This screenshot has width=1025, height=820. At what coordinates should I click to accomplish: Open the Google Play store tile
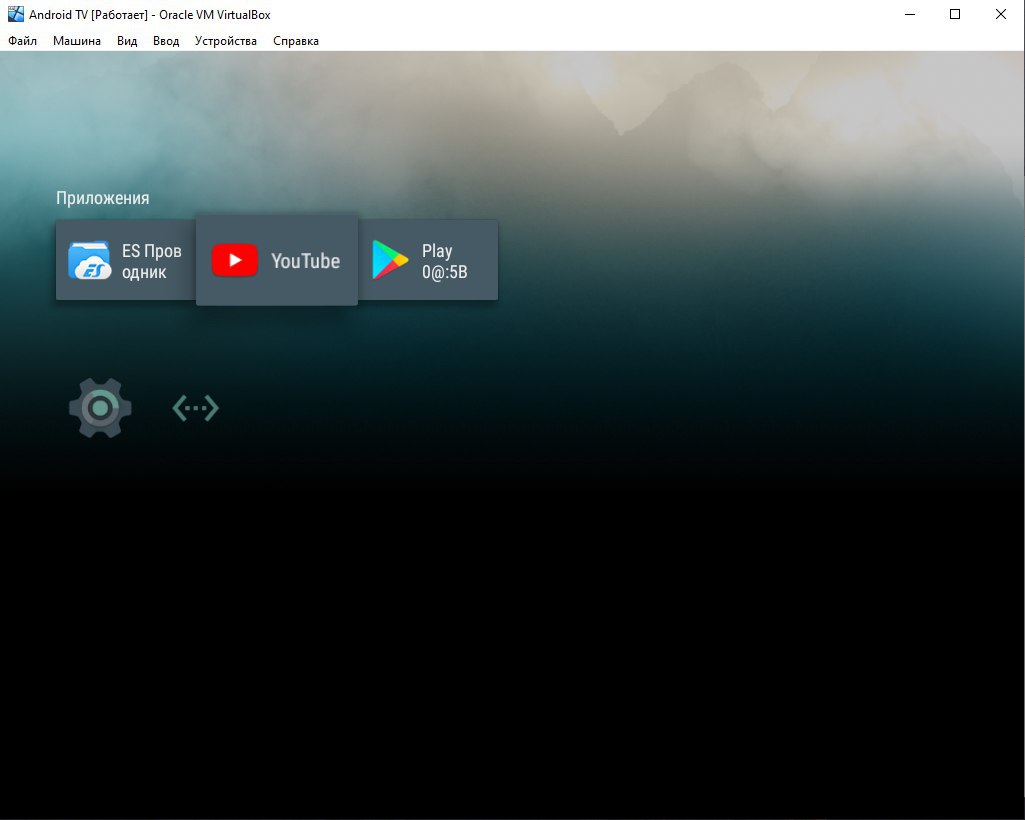428,260
